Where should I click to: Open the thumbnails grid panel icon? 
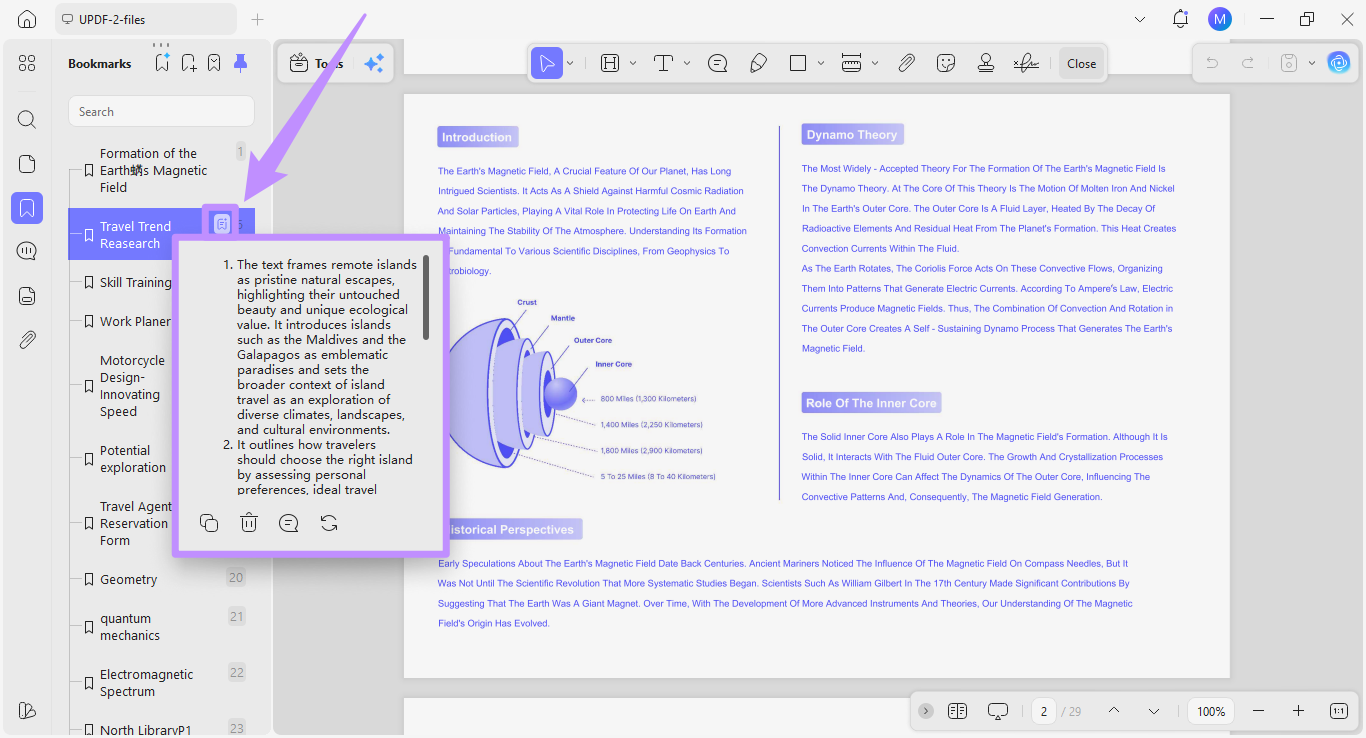pos(27,63)
